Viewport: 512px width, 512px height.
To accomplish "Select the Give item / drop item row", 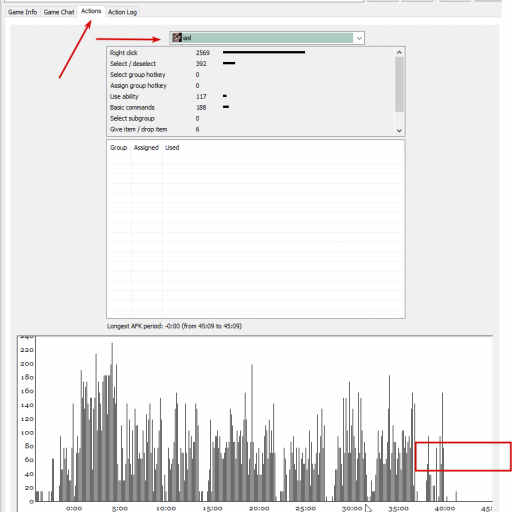I will click(x=251, y=130).
